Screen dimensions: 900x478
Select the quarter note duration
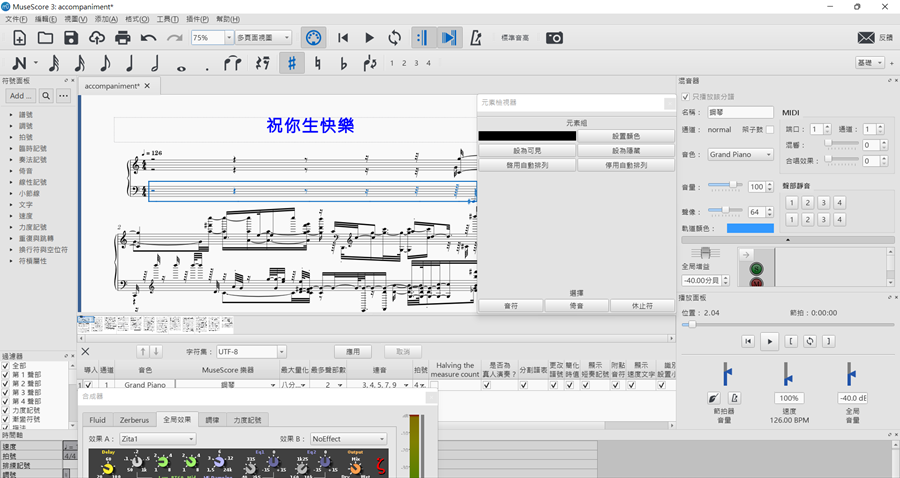pos(130,63)
